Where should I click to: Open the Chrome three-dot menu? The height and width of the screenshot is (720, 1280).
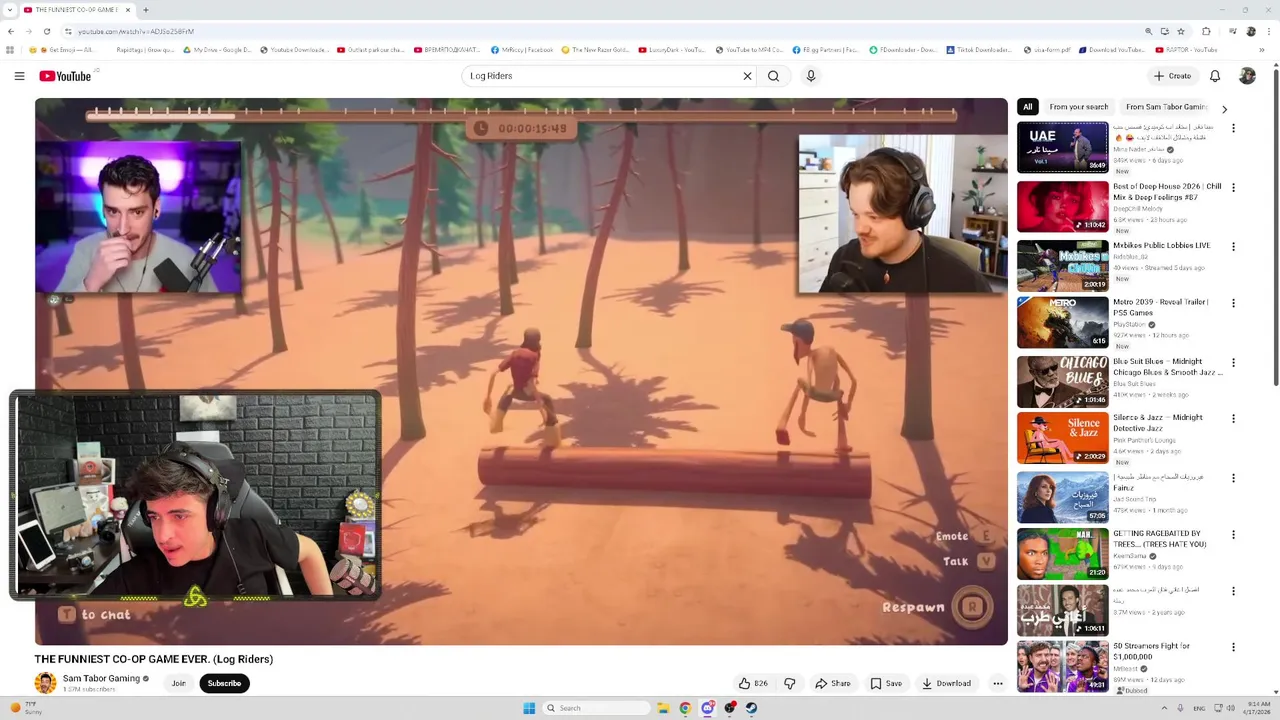pyautogui.click(x=1268, y=31)
